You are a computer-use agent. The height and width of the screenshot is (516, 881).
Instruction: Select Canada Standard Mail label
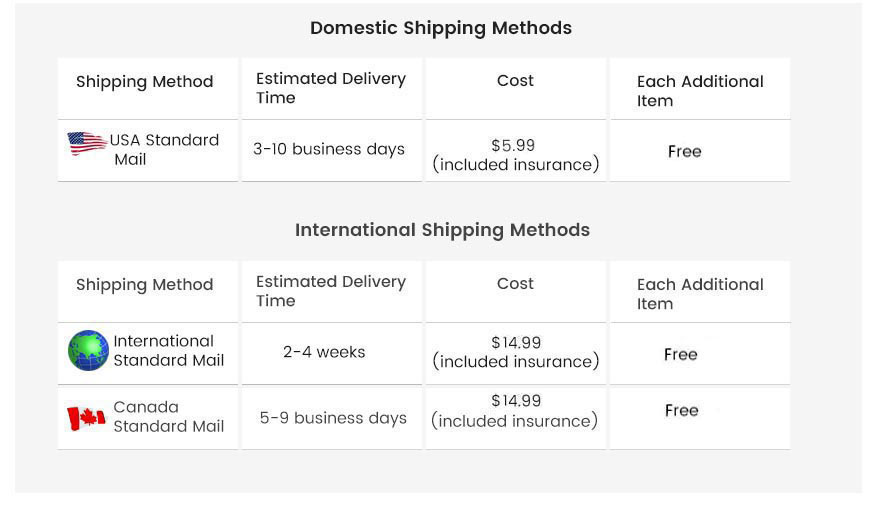pyautogui.click(x=168, y=417)
